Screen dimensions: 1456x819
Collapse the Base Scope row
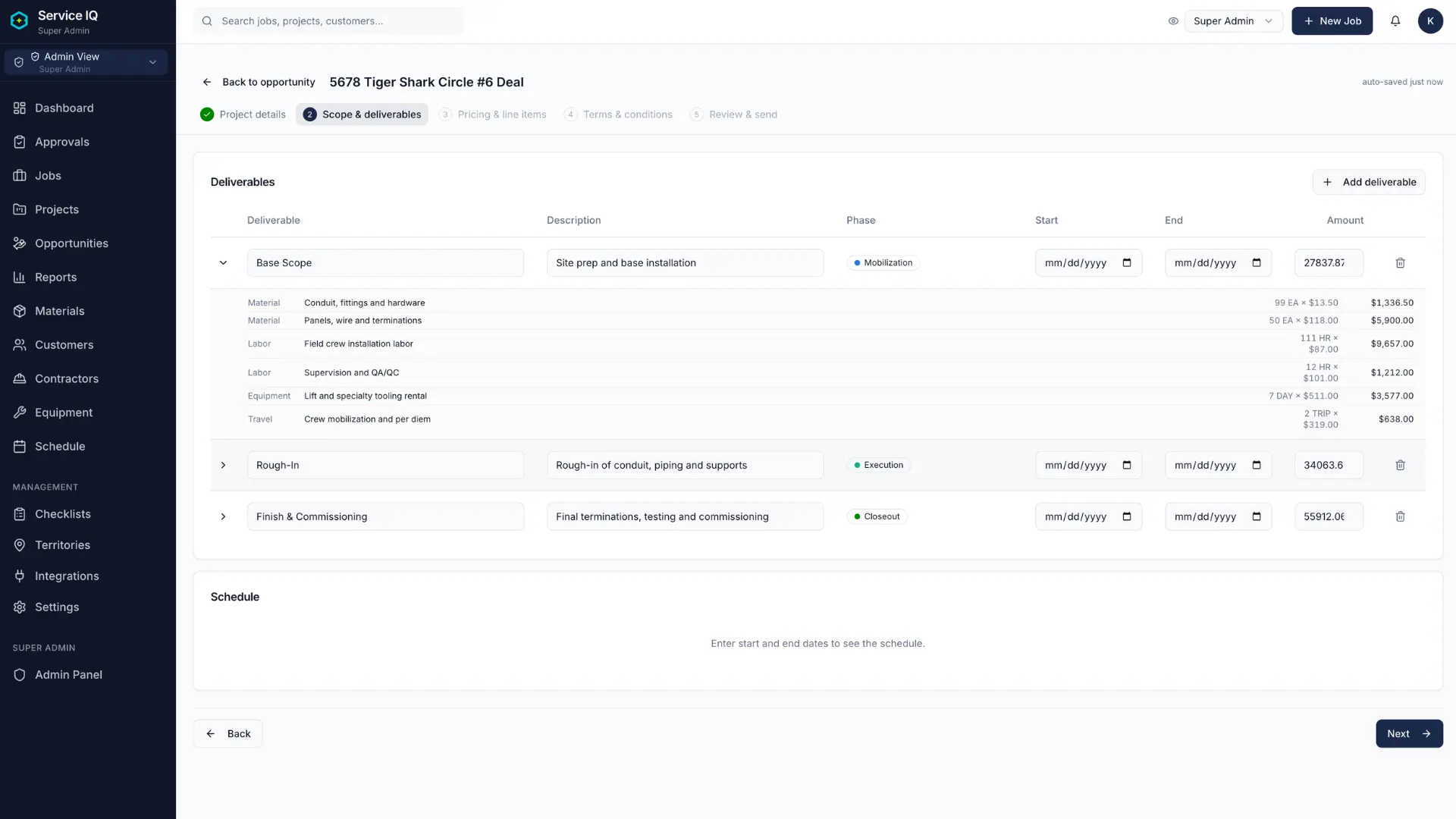click(x=223, y=263)
